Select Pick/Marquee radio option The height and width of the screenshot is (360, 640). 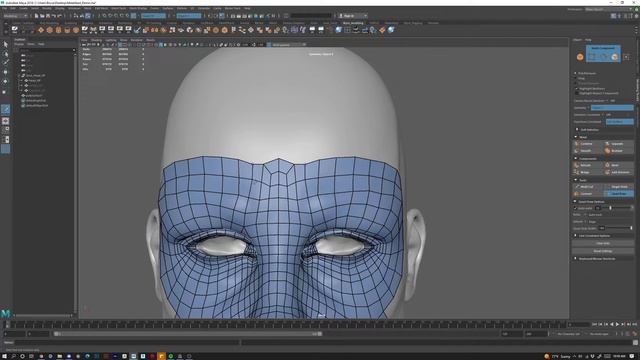[x=576, y=73]
